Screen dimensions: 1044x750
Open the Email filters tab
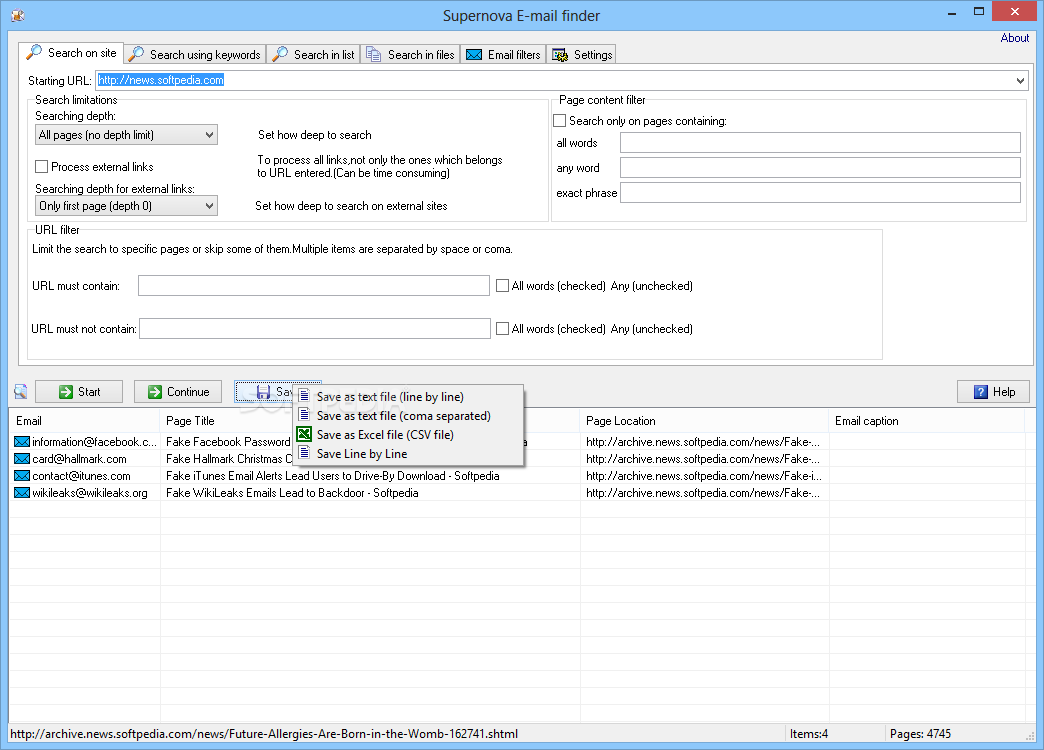[503, 55]
